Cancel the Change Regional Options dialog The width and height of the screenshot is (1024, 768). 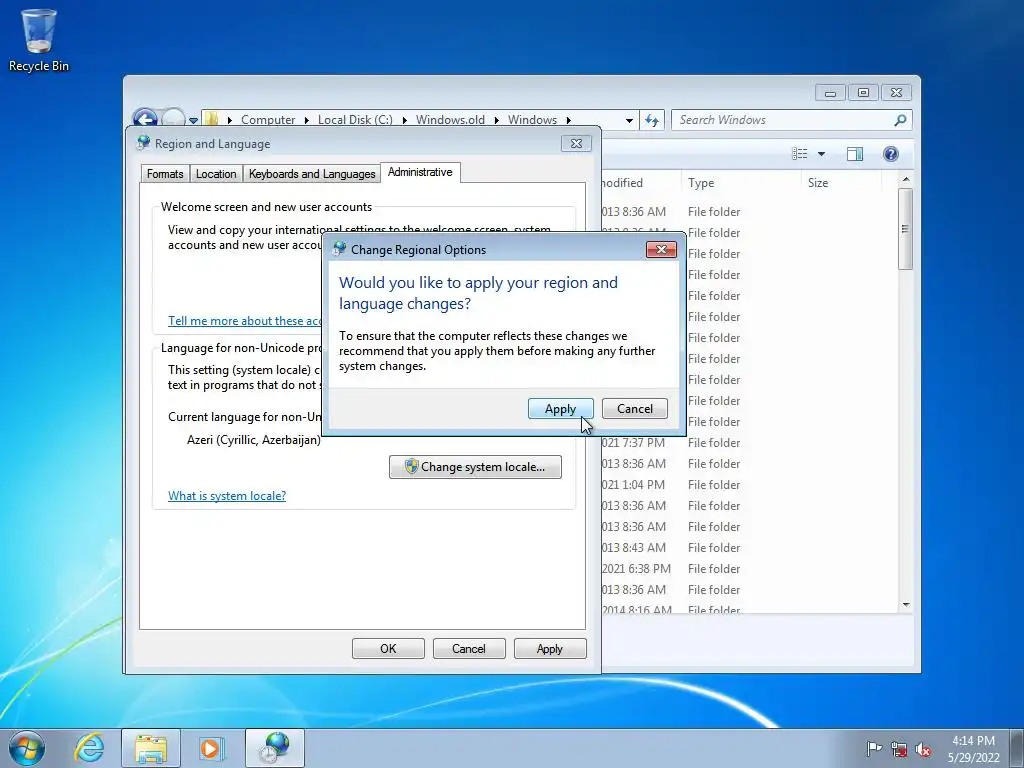pos(635,409)
